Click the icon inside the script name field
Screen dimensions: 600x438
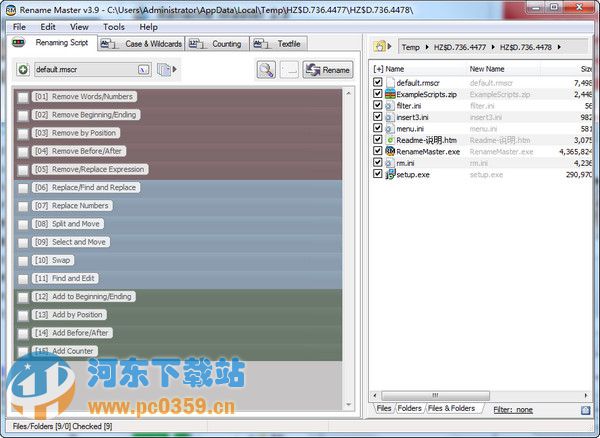pos(143,70)
